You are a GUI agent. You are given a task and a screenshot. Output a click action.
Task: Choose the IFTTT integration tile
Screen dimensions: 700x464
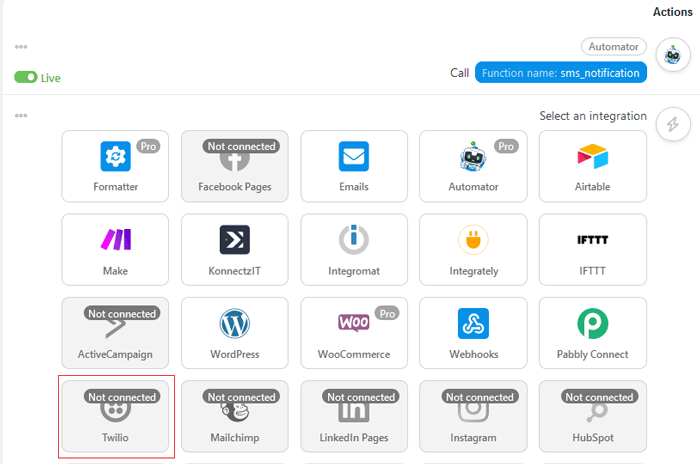[x=593, y=250]
